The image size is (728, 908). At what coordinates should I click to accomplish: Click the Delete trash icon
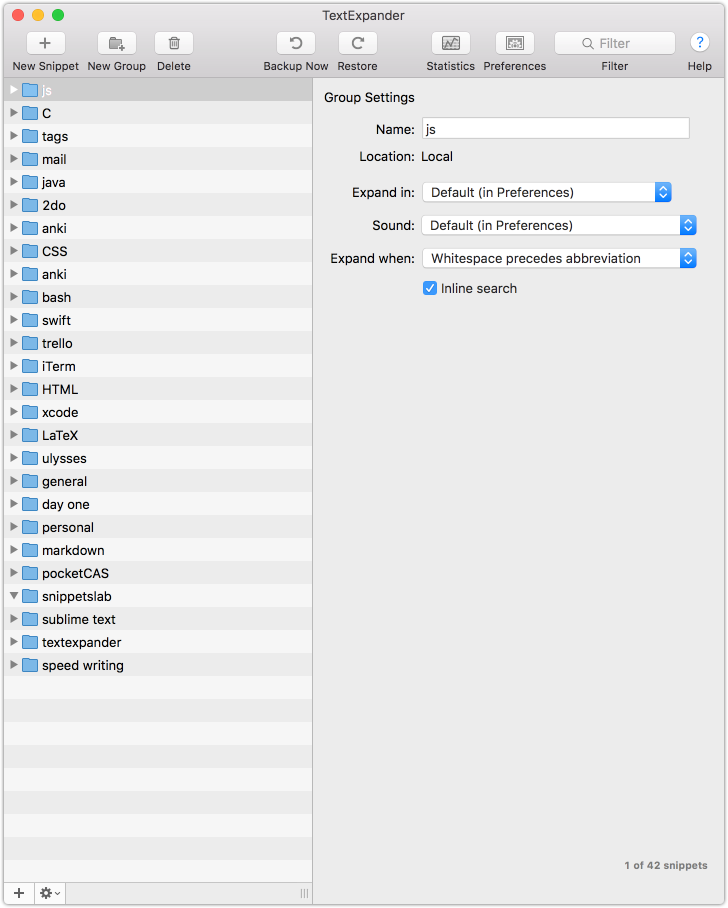click(174, 43)
